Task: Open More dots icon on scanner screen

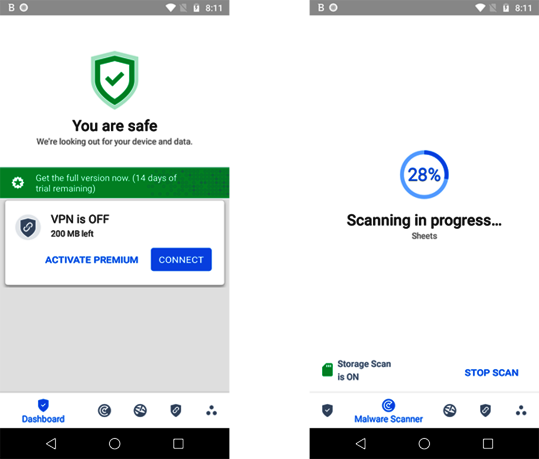Action: point(521,411)
